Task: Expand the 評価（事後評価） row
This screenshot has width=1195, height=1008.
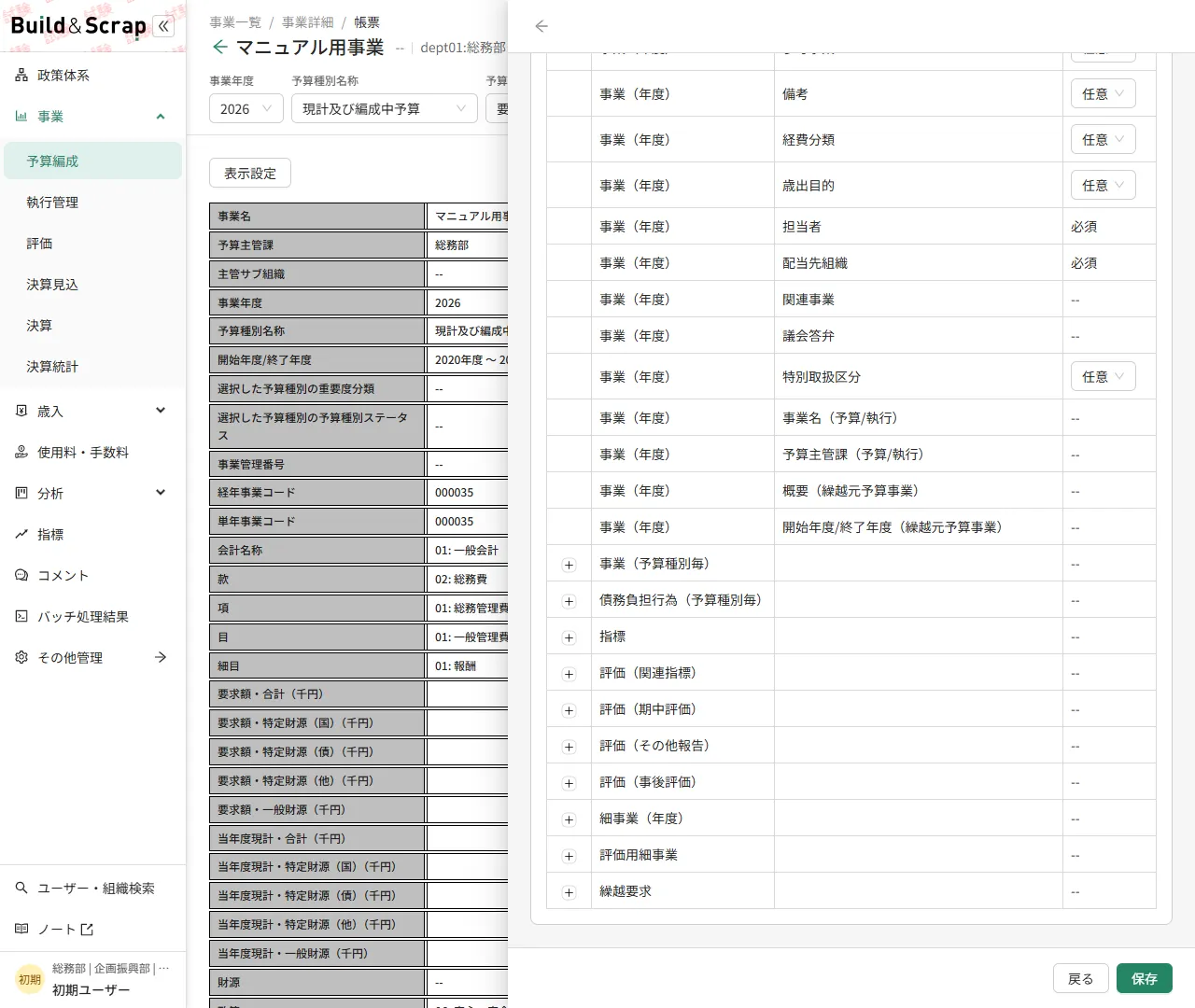Action: point(569,784)
